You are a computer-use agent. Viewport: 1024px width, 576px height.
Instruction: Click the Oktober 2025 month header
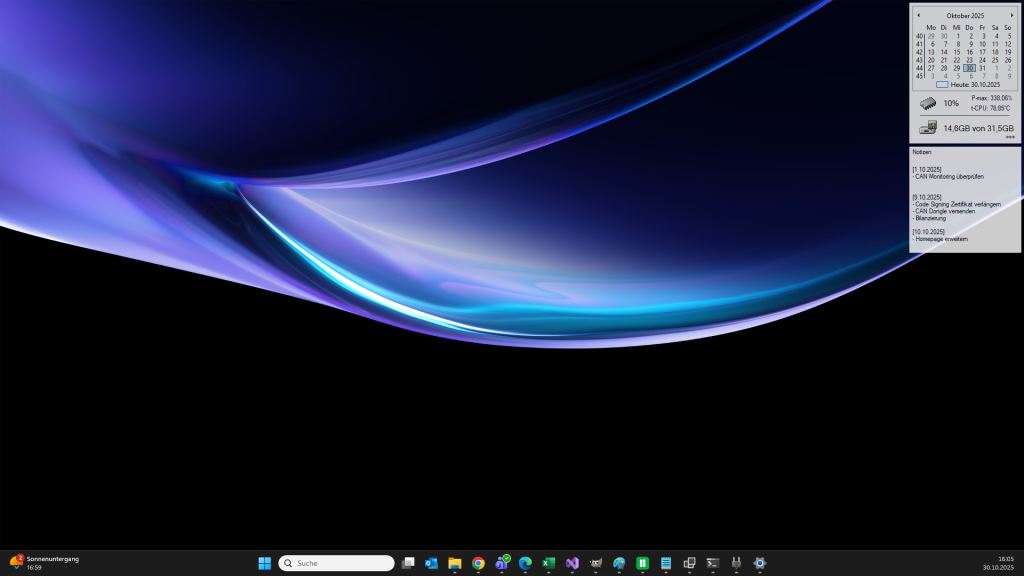[x=965, y=15]
